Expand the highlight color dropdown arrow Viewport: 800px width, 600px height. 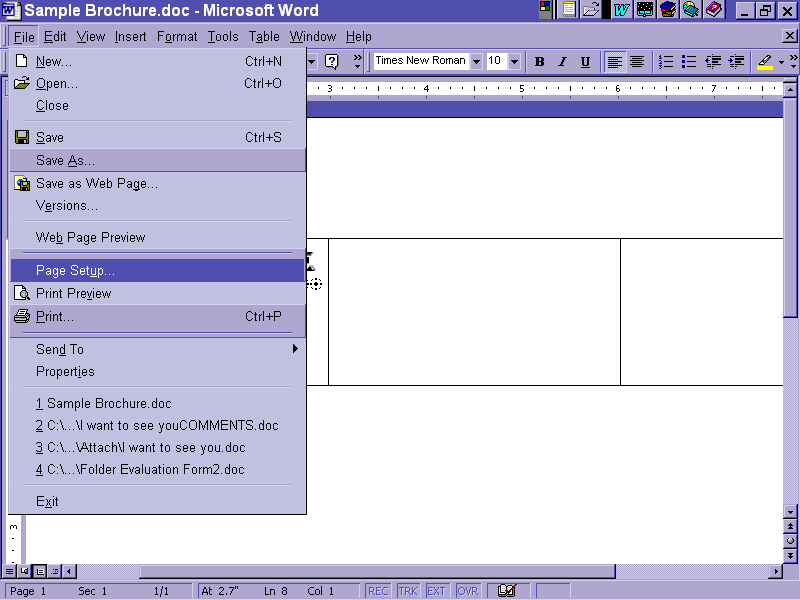(x=781, y=62)
